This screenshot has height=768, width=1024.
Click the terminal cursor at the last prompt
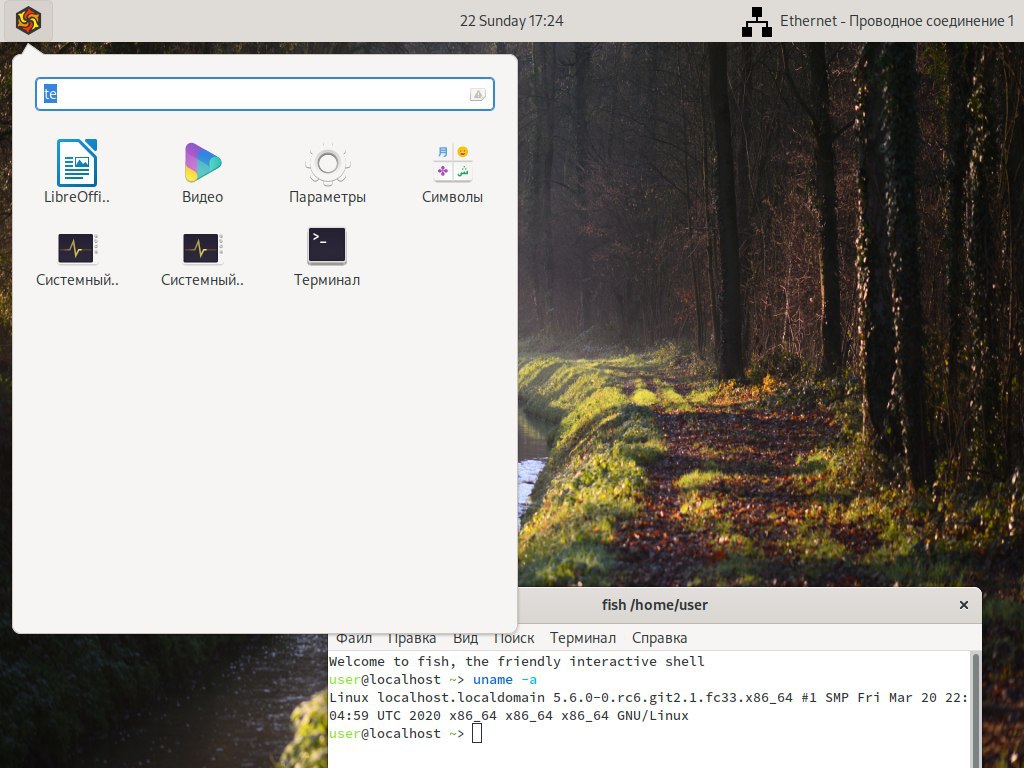[x=477, y=733]
